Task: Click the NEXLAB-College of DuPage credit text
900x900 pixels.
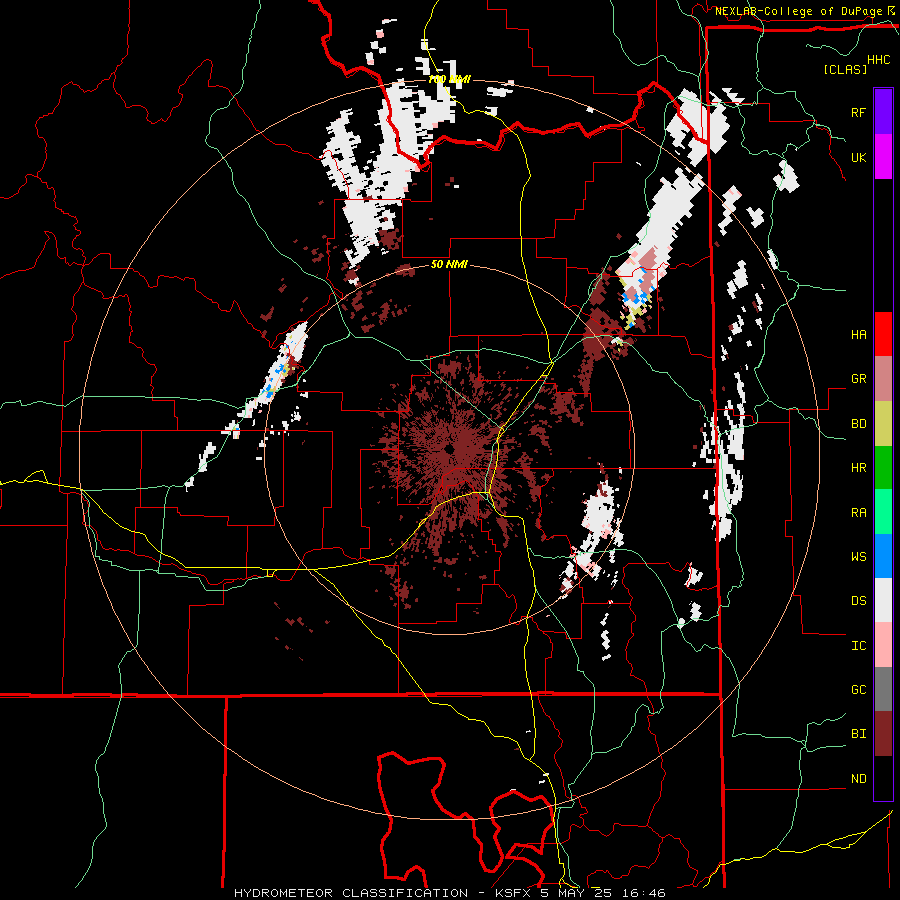Action: 798,11
